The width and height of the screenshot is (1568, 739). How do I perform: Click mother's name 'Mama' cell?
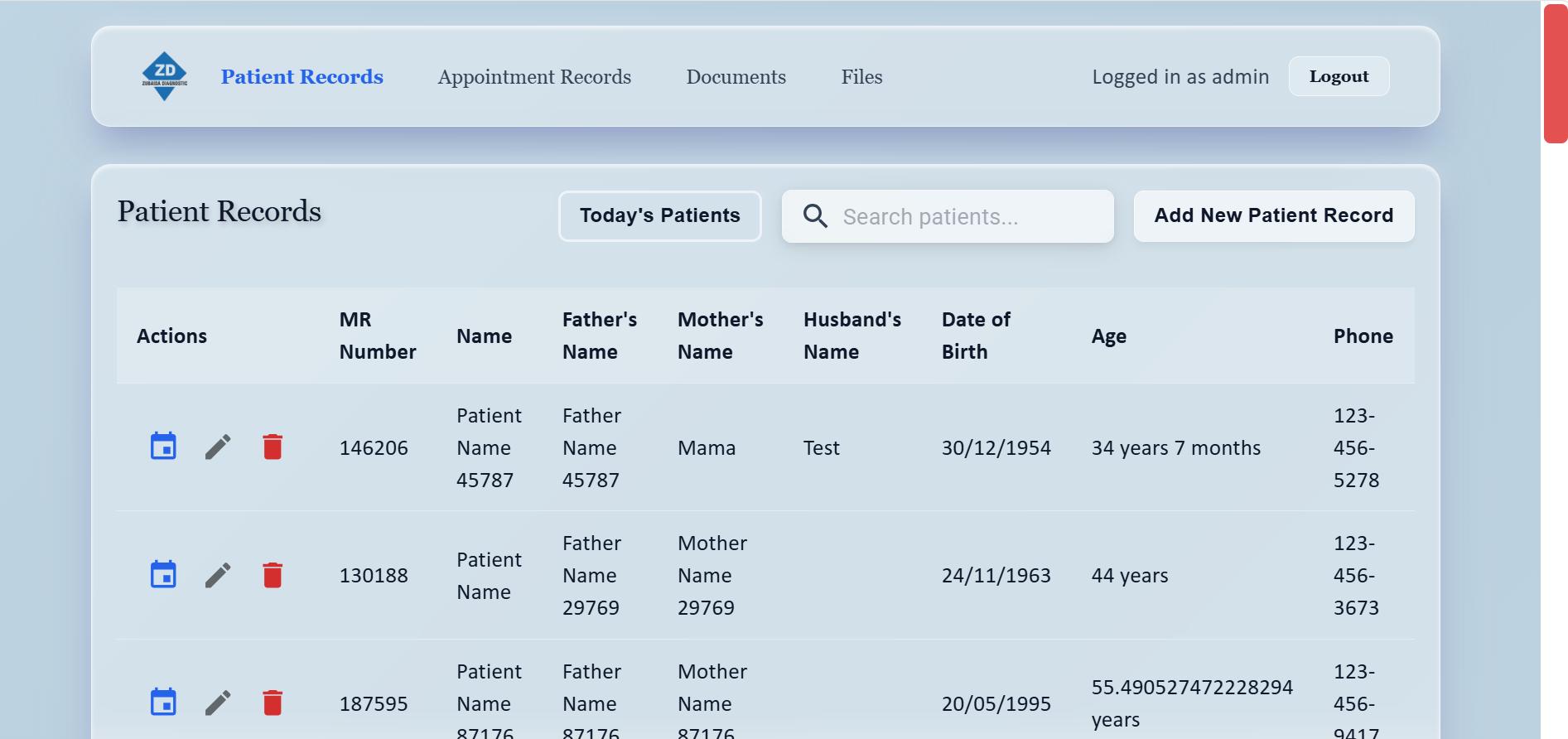pos(707,447)
